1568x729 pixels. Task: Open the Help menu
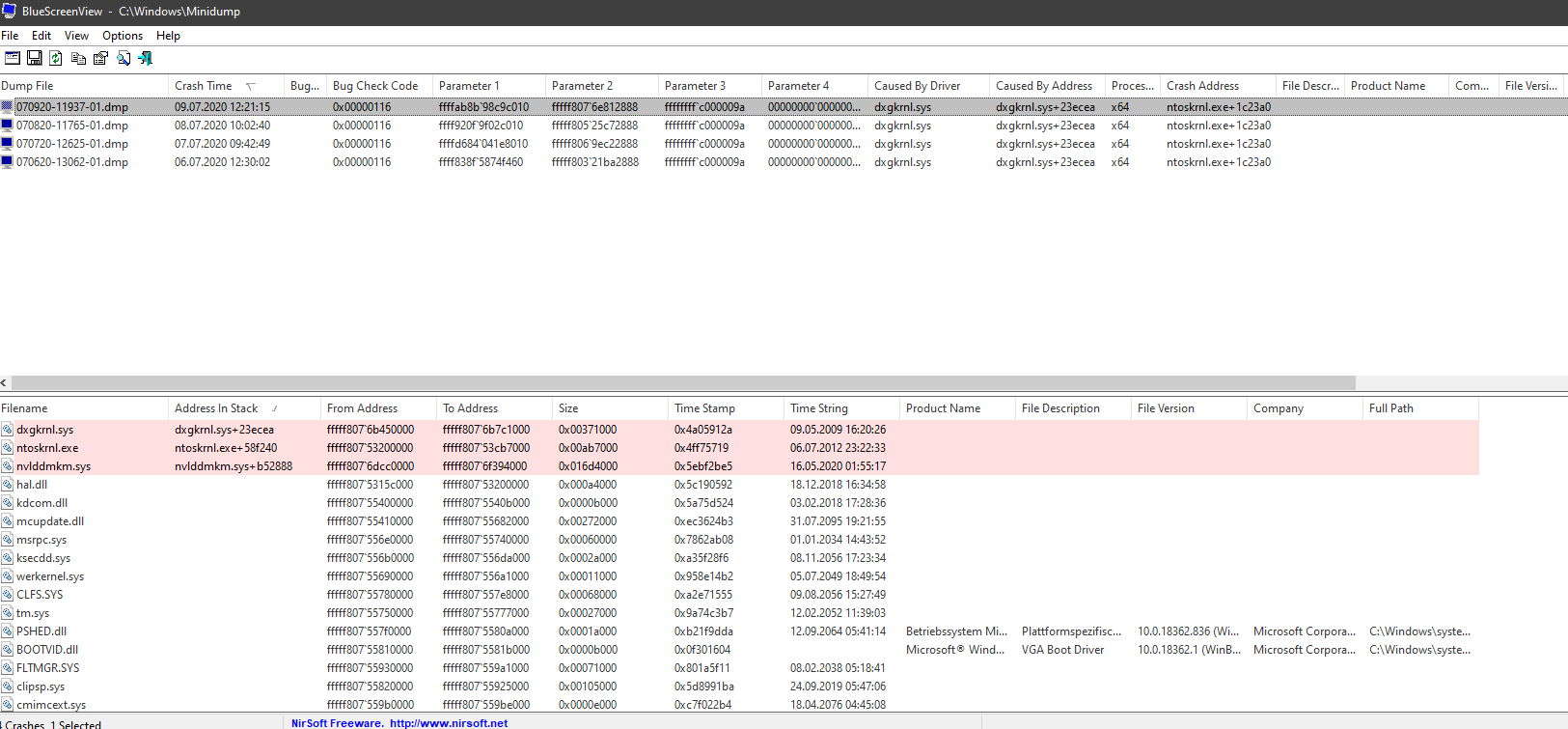168,36
